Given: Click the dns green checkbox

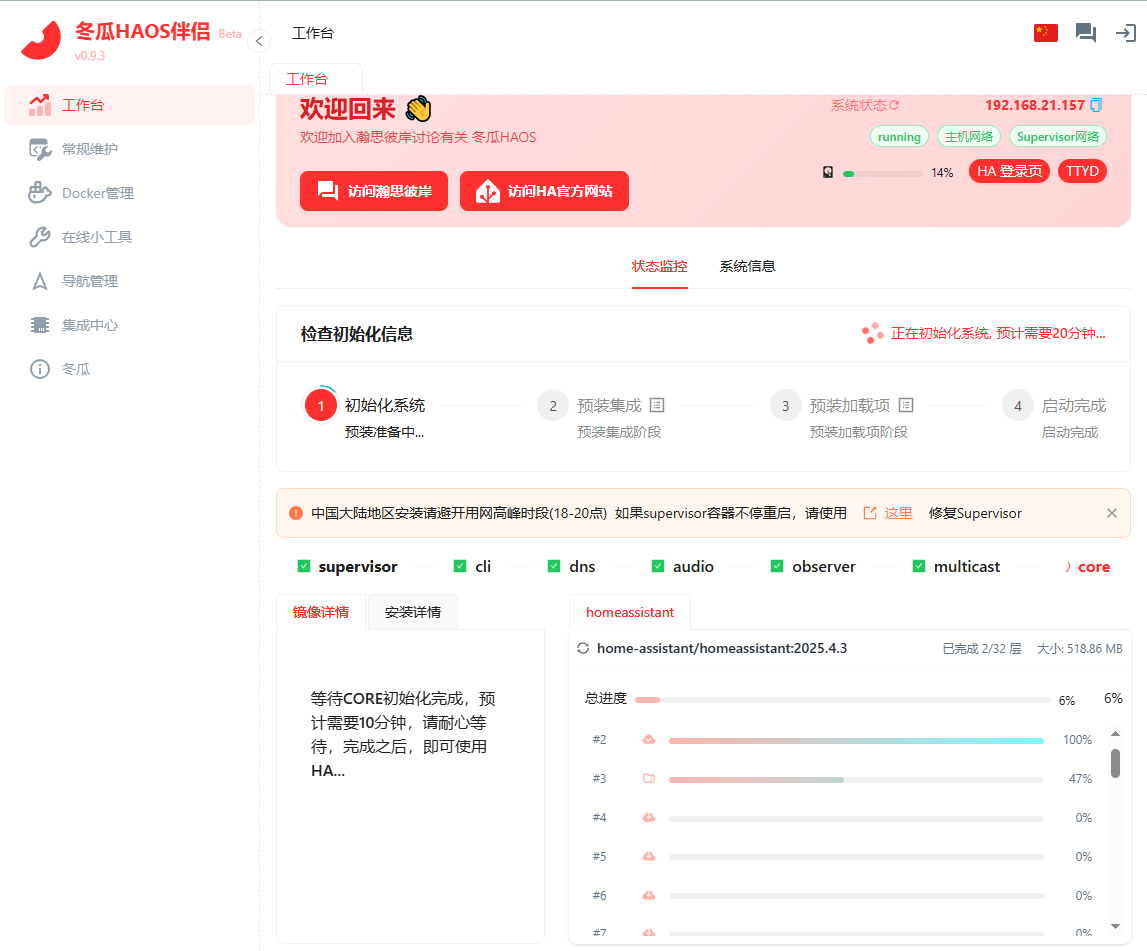Looking at the screenshot, I should 554,566.
